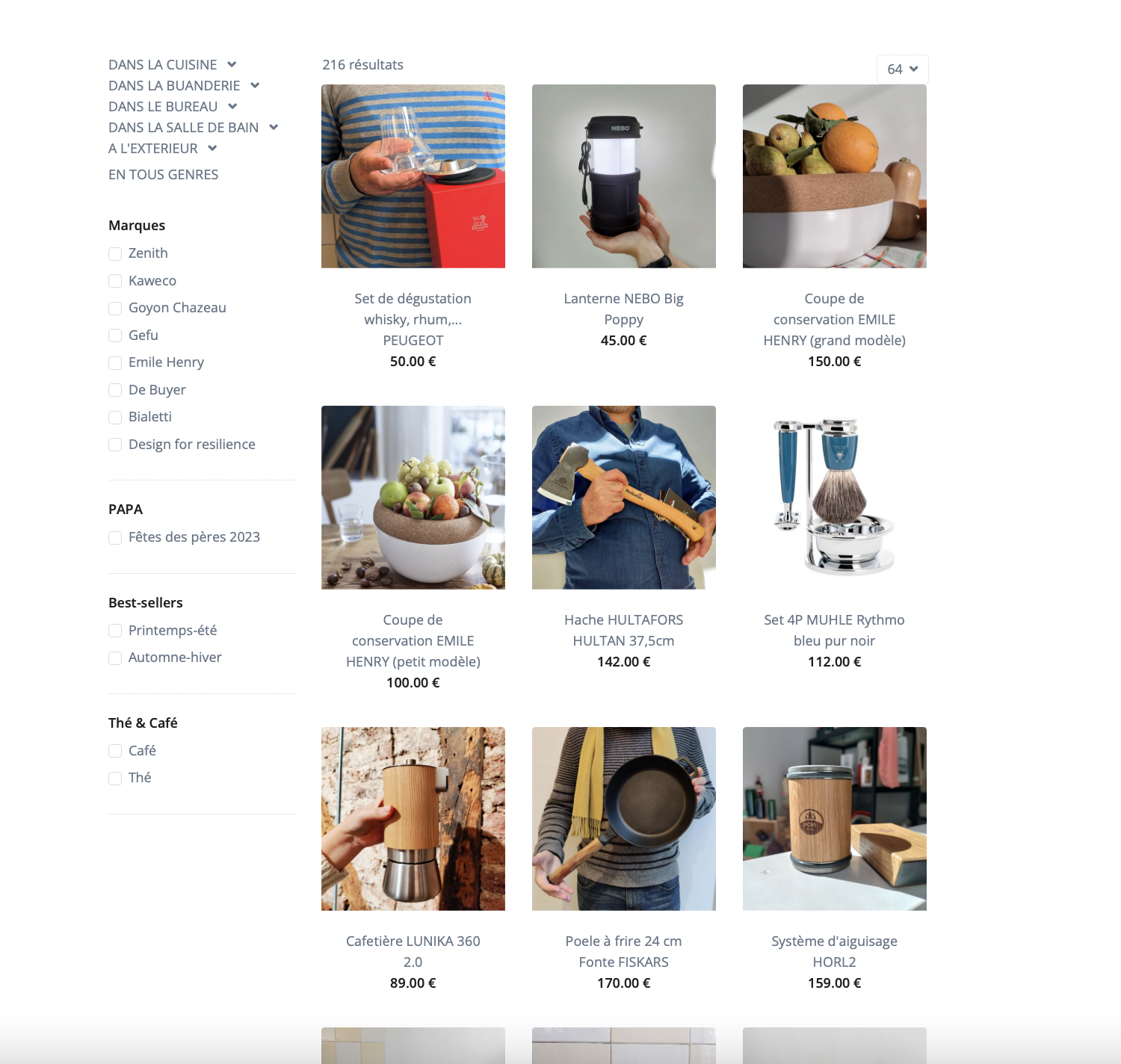Open the 64 results-per-page dropdown
This screenshot has width=1121, height=1064.
coord(902,69)
